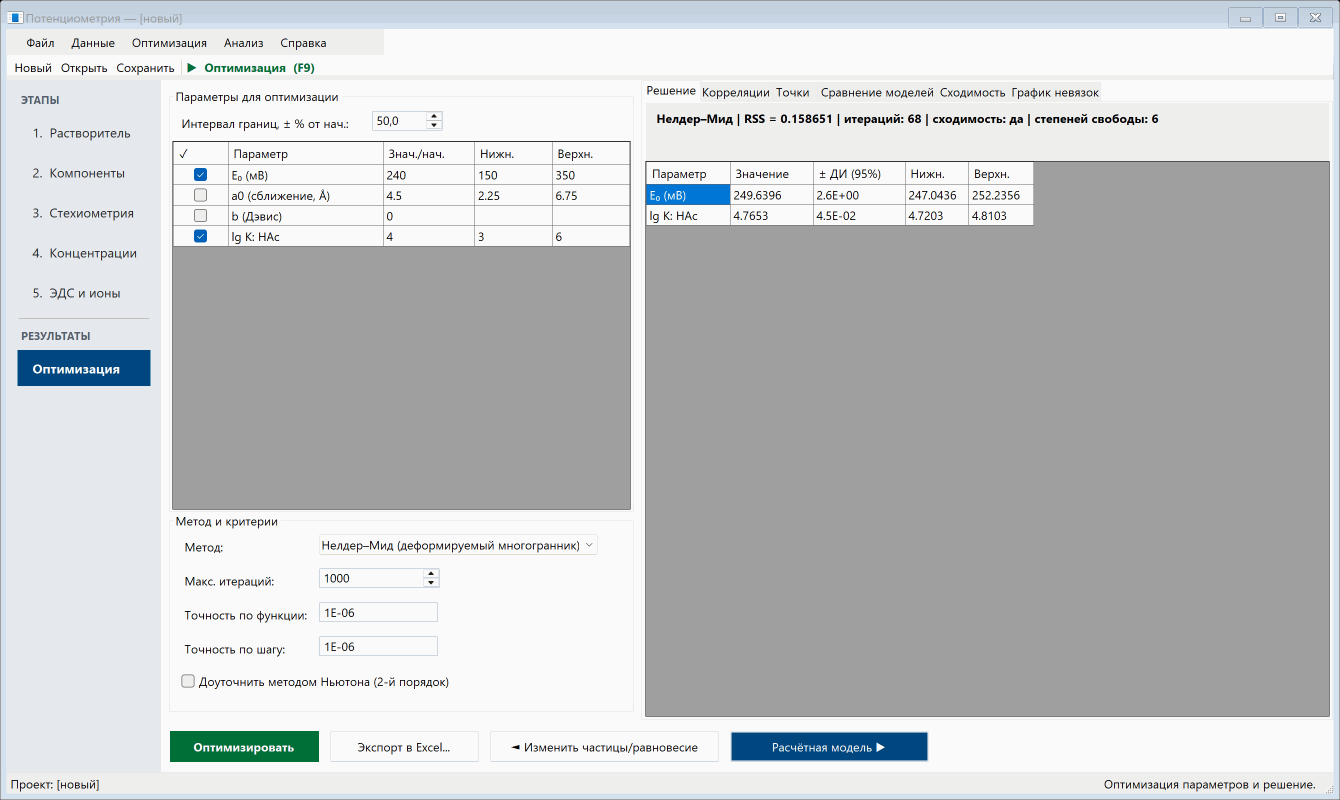Click the upper bound cell 6.75
The image size is (1340, 800).
[591, 196]
